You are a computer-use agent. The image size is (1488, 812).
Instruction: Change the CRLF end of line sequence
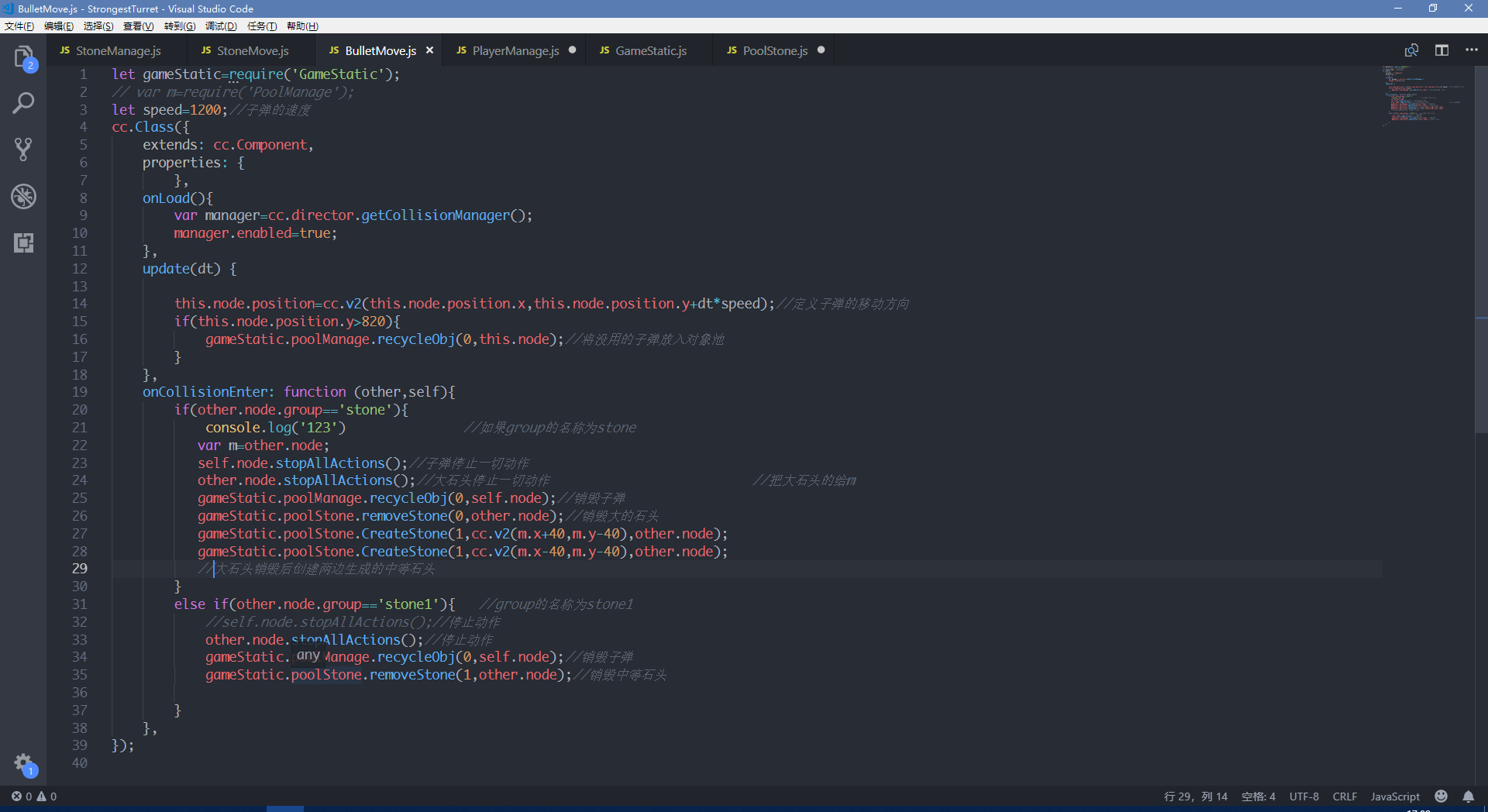click(x=1345, y=797)
